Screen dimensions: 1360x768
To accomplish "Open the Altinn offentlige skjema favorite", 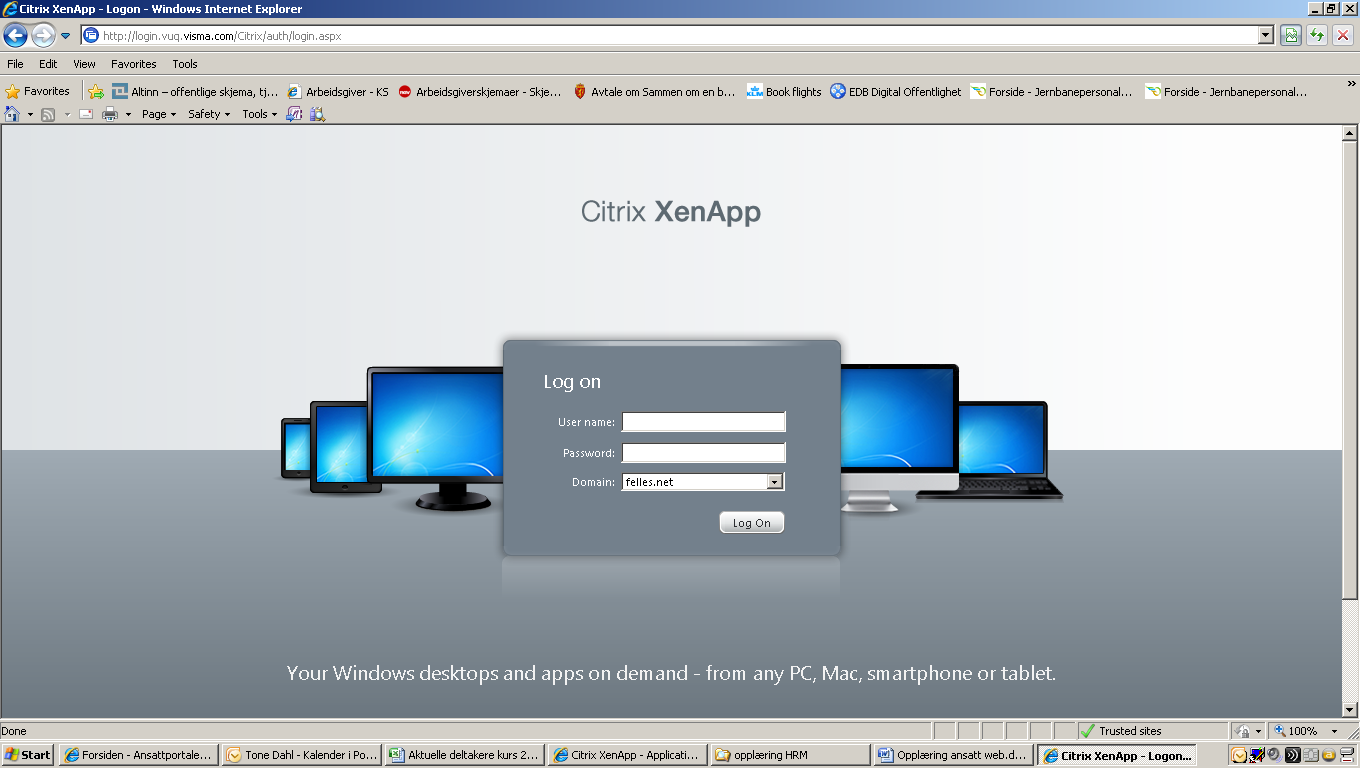I will (x=195, y=91).
